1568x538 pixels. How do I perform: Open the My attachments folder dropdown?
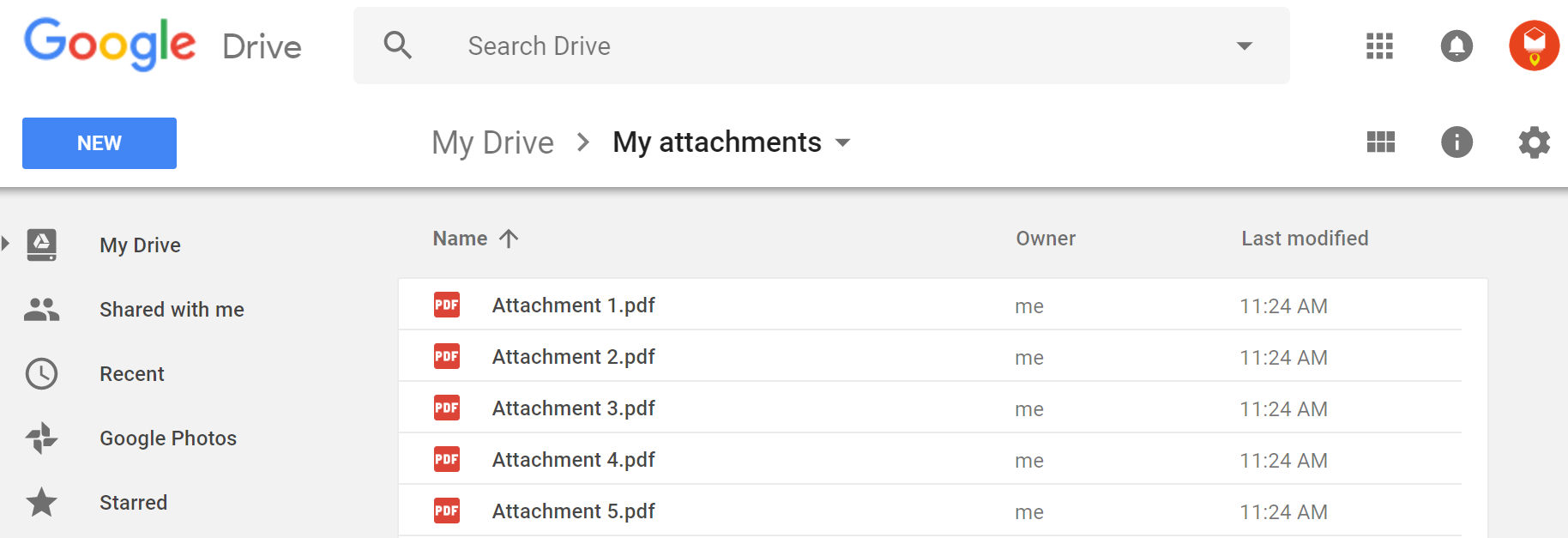point(842,142)
